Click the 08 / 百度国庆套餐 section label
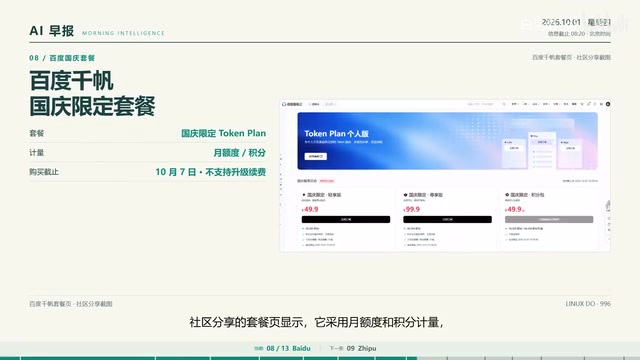The width and height of the screenshot is (640, 360). point(62,58)
